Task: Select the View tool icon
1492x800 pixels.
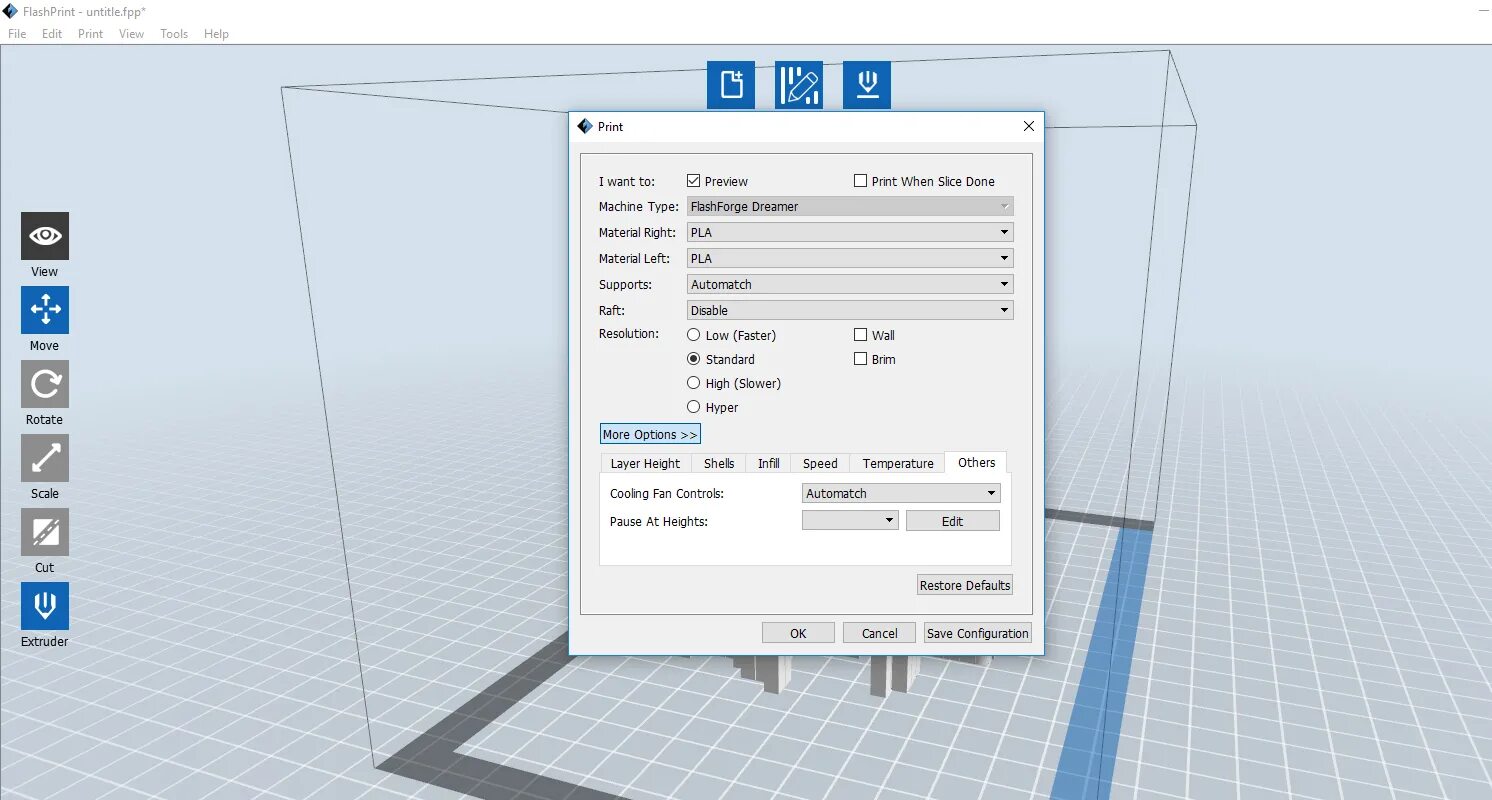Action: click(45, 236)
